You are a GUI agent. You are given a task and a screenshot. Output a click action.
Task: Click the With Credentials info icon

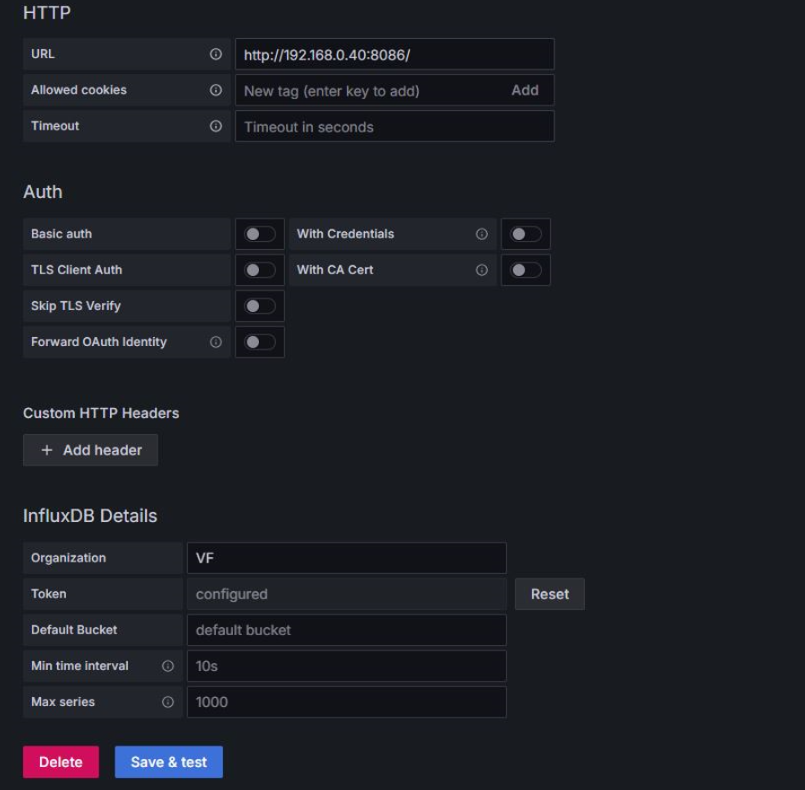pyautogui.click(x=481, y=234)
